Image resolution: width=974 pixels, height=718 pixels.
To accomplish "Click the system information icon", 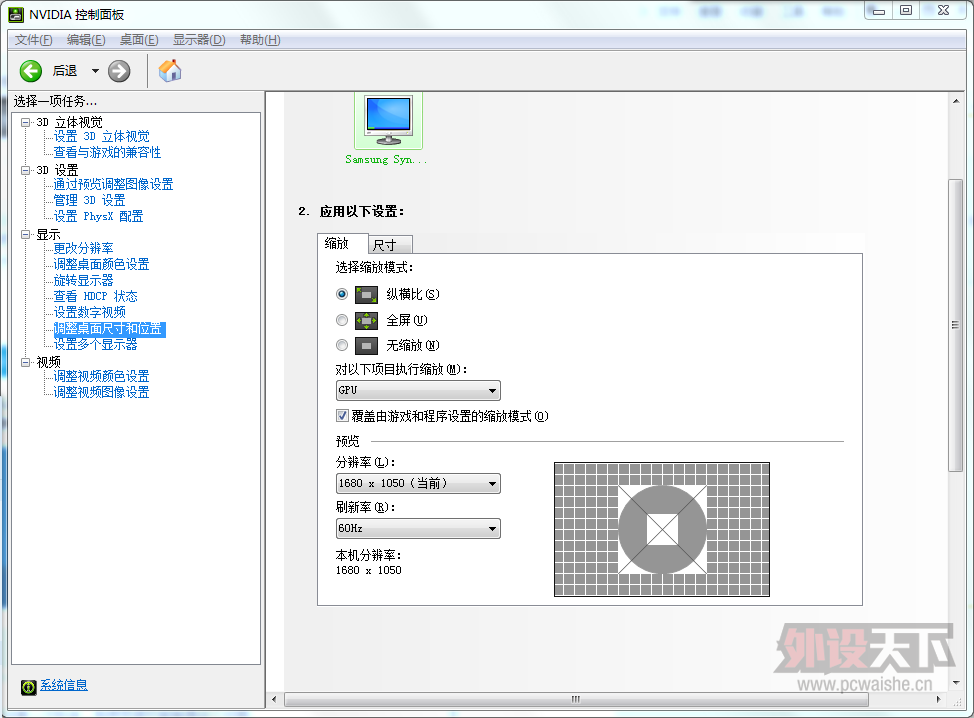I will (29, 687).
